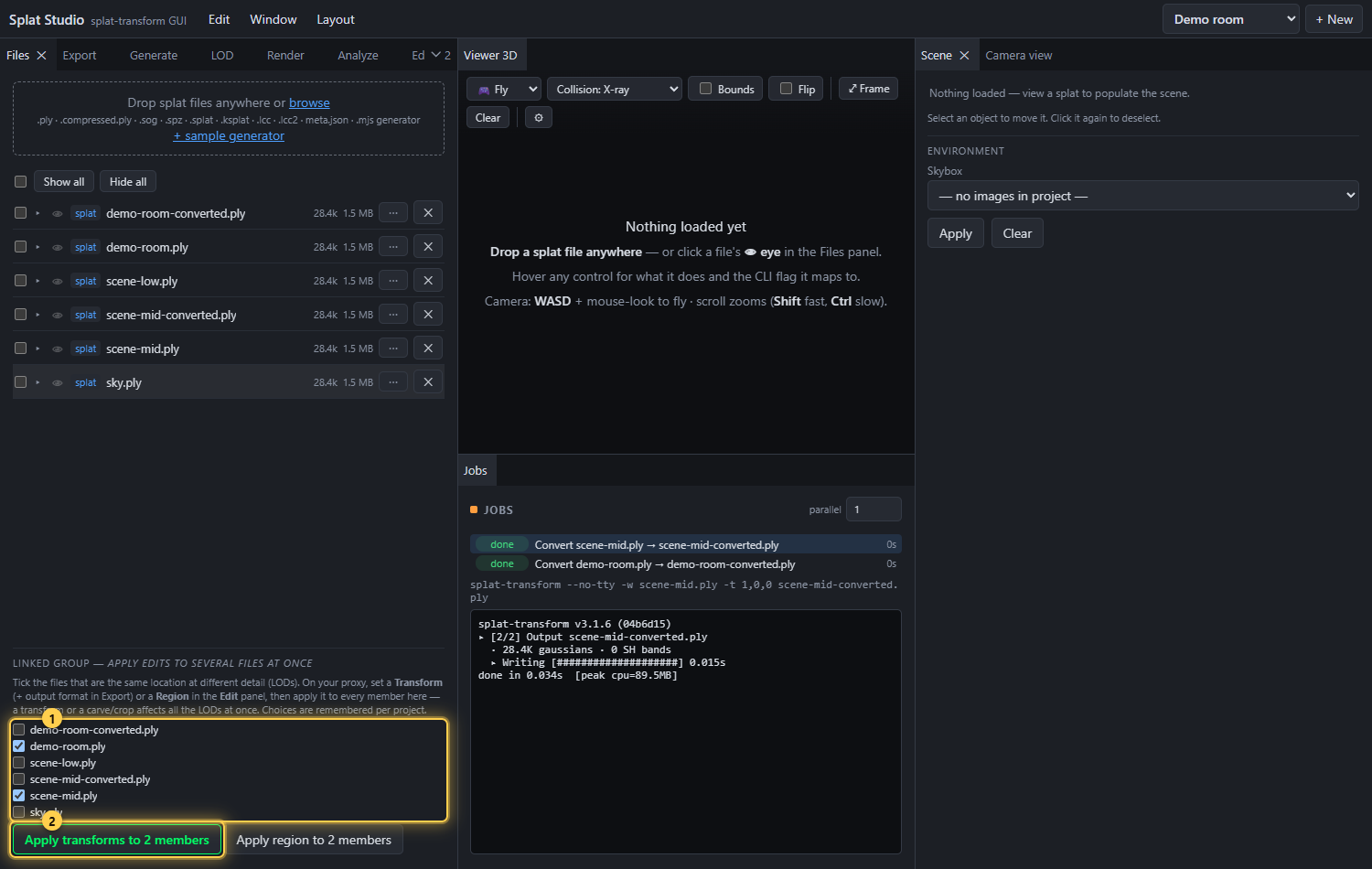The width and height of the screenshot is (1372, 869).
Task: Click the + sample generator link
Action: coord(229,136)
